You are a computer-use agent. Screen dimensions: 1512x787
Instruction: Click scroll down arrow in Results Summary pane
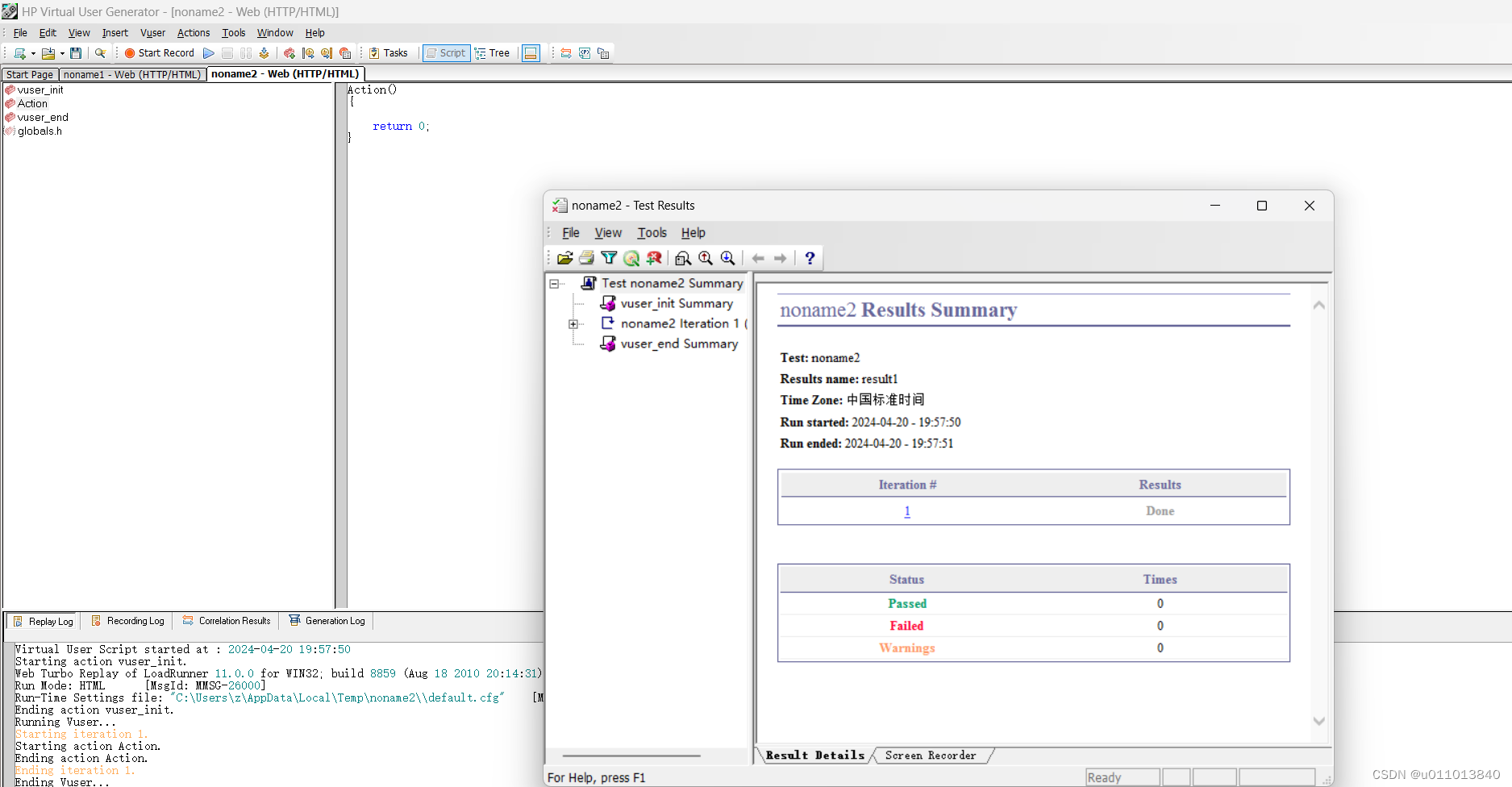point(1319,721)
